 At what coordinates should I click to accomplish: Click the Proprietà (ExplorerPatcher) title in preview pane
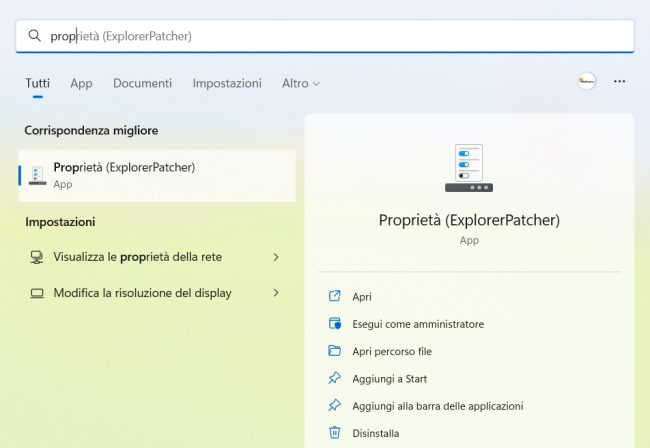tap(469, 220)
